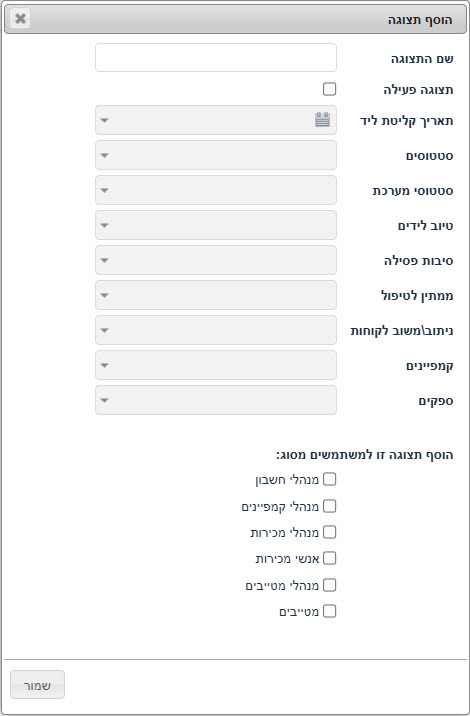Enable the מנהלי חשבון checkbox
The width and height of the screenshot is (470, 716).
point(329,479)
